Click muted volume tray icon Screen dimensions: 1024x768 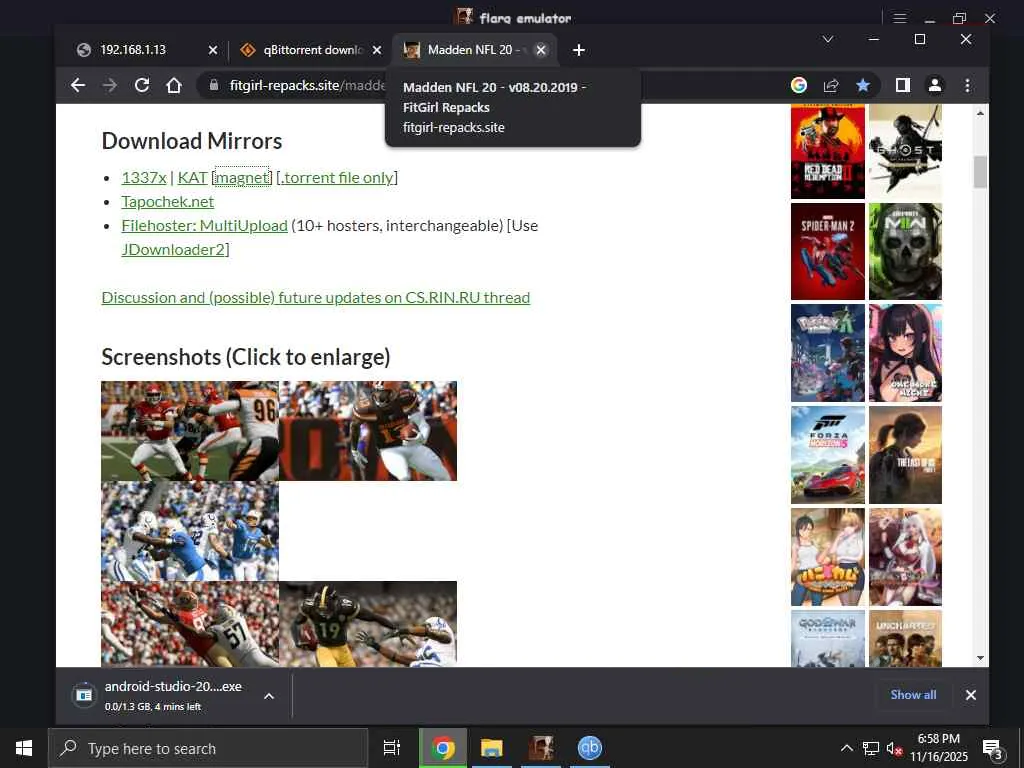click(894, 748)
